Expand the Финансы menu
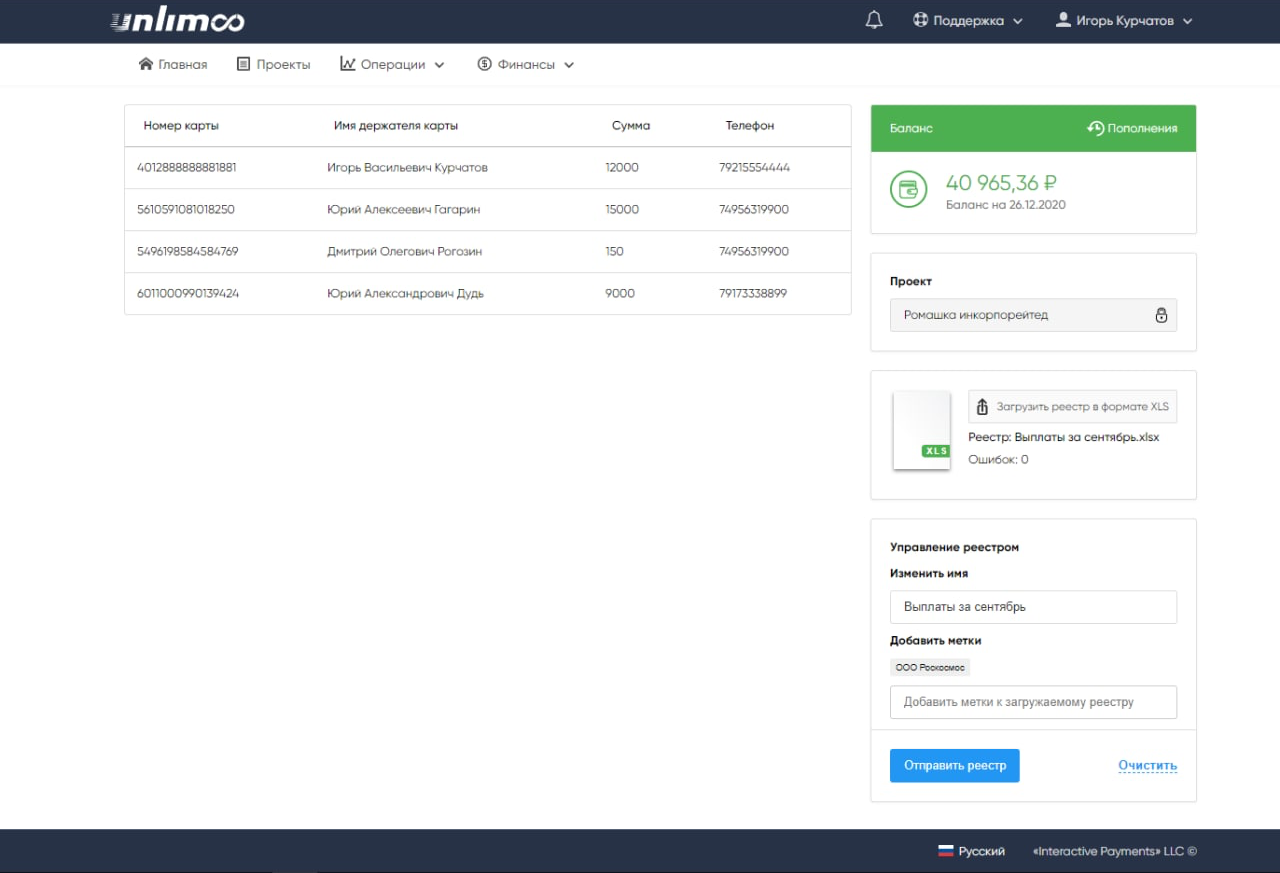 click(525, 63)
